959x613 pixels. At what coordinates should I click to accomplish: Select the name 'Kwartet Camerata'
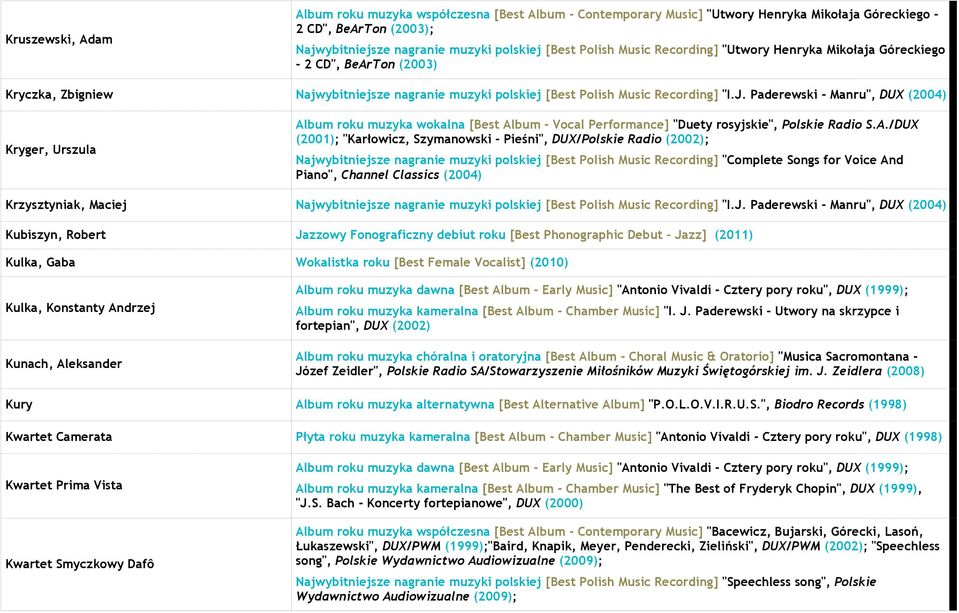point(59,437)
